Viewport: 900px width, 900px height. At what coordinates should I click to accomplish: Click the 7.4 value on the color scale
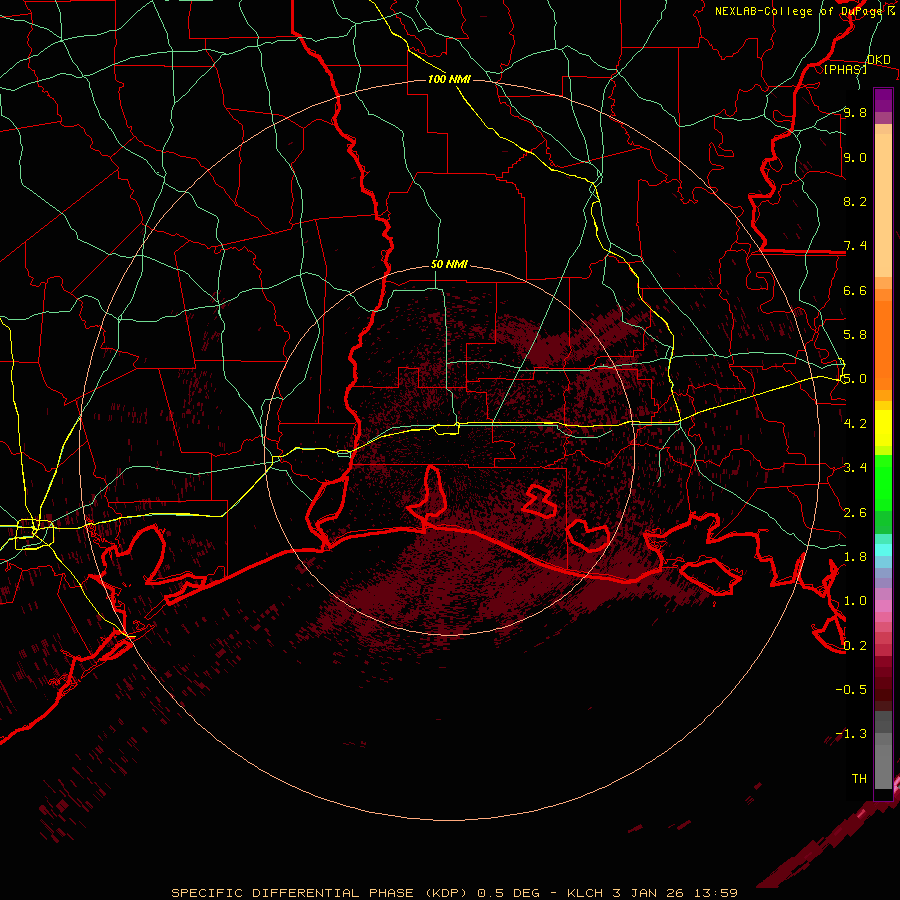855,246
